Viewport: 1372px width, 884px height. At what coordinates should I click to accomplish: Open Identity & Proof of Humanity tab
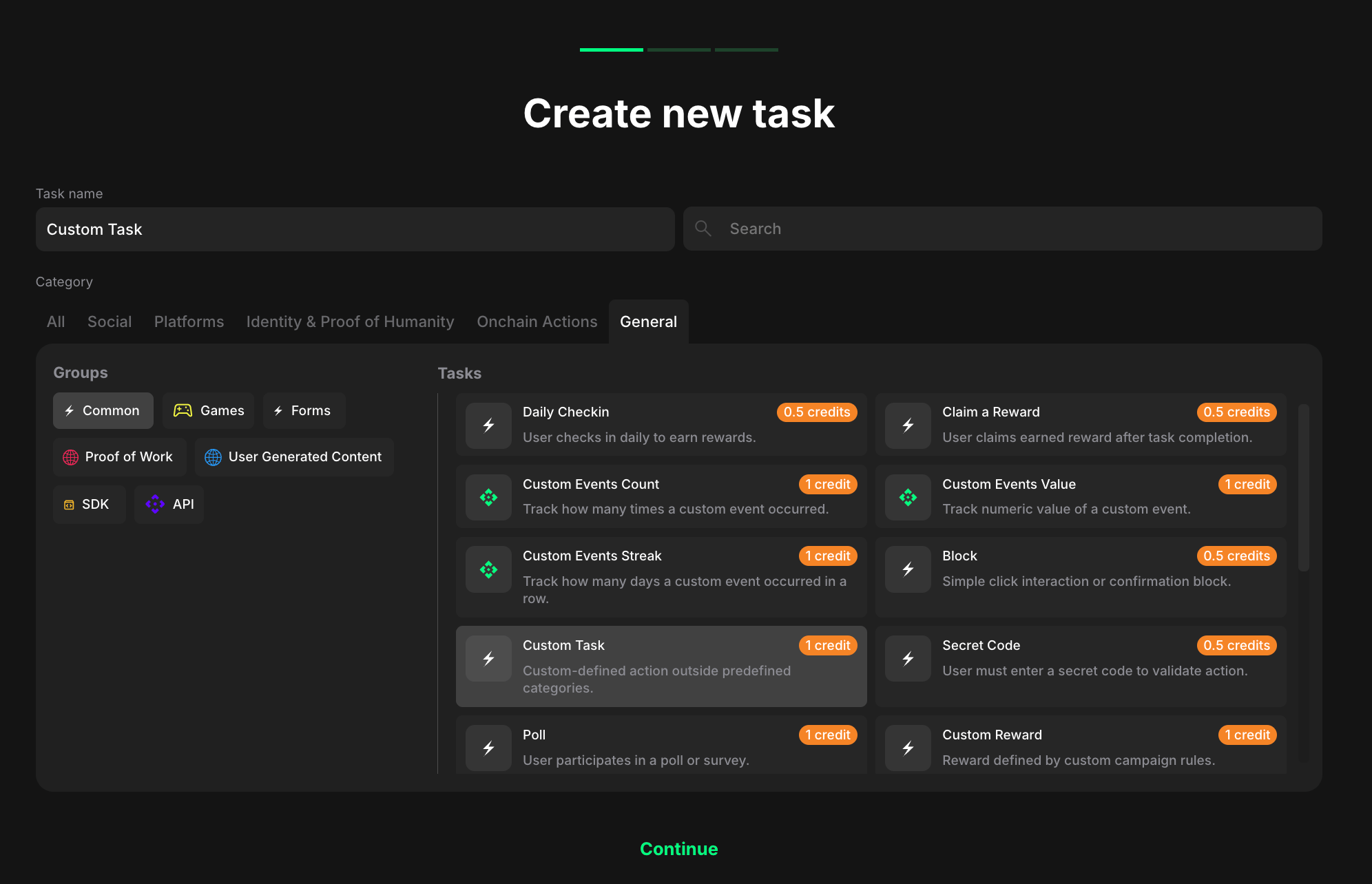(350, 322)
